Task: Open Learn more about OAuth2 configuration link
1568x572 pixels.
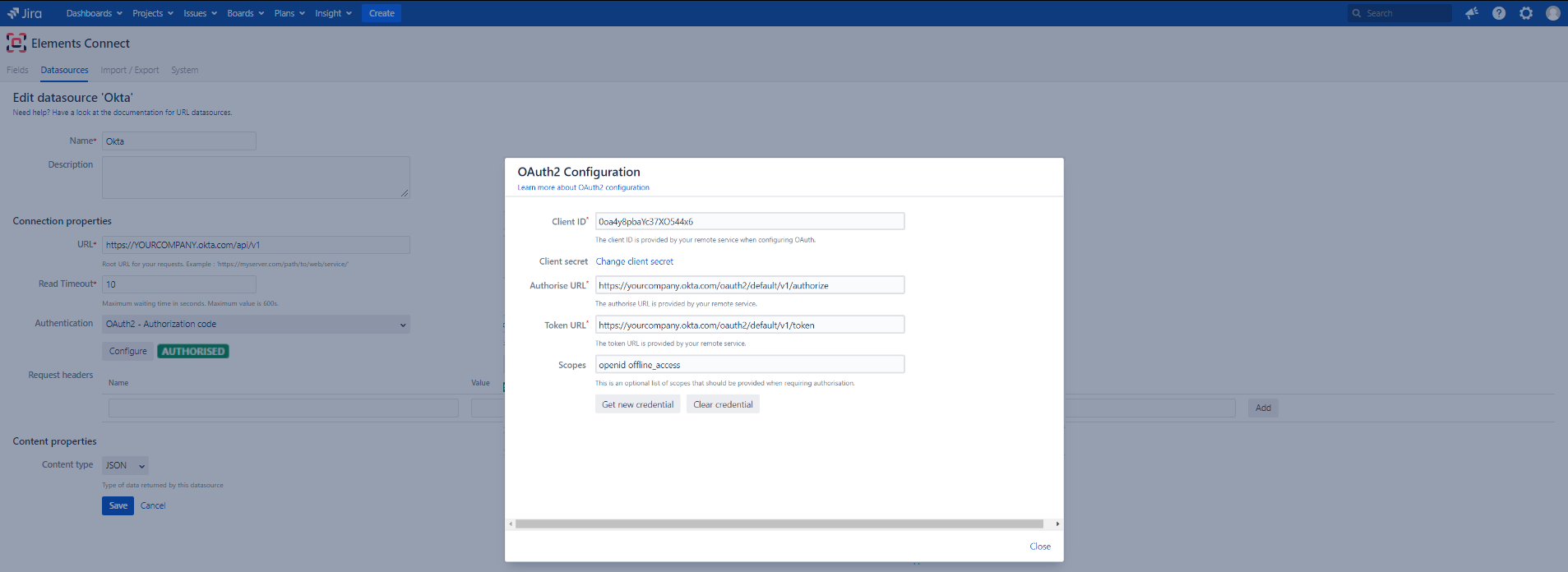Action: [583, 187]
